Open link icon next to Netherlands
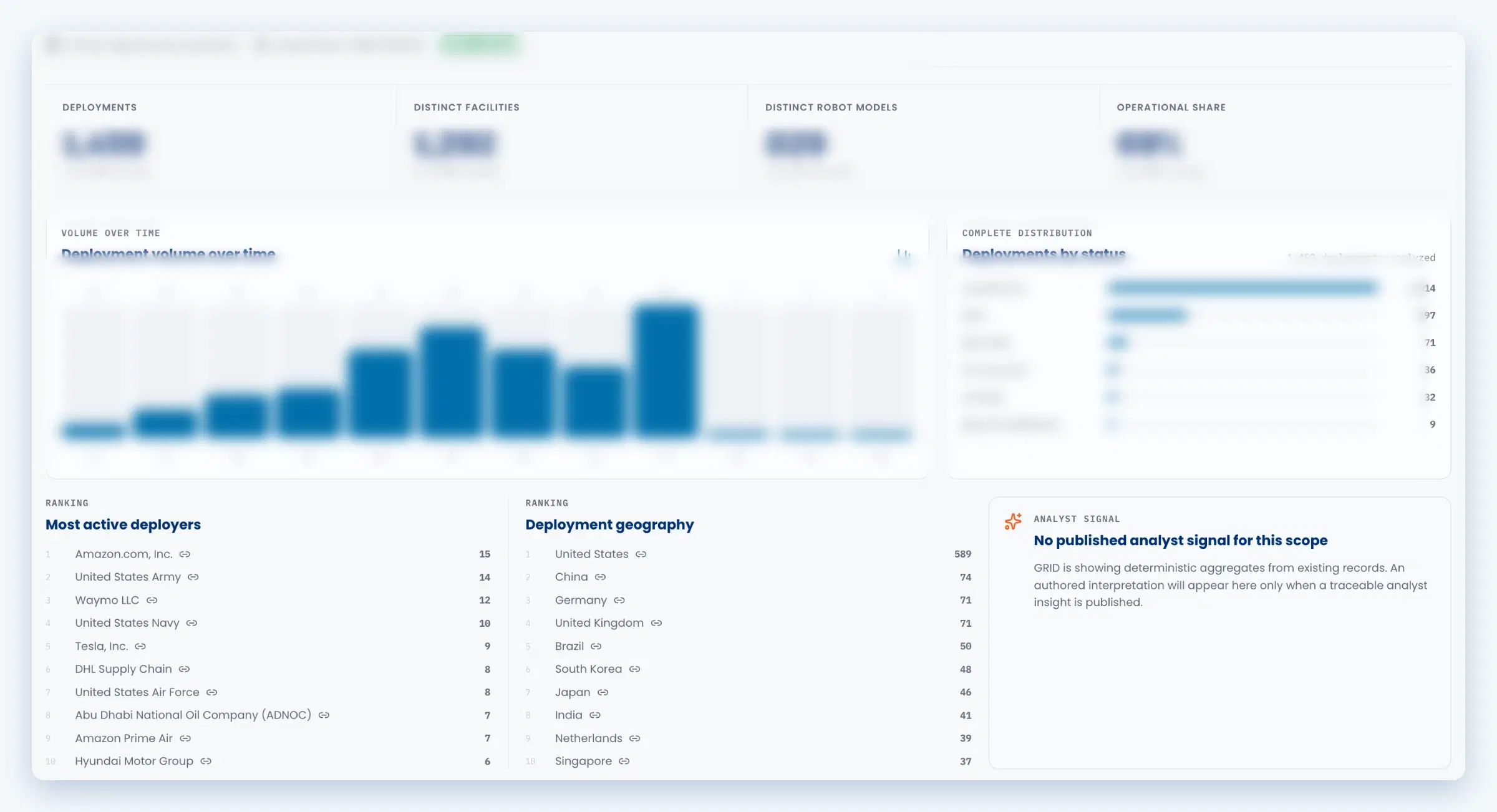 [x=634, y=738]
